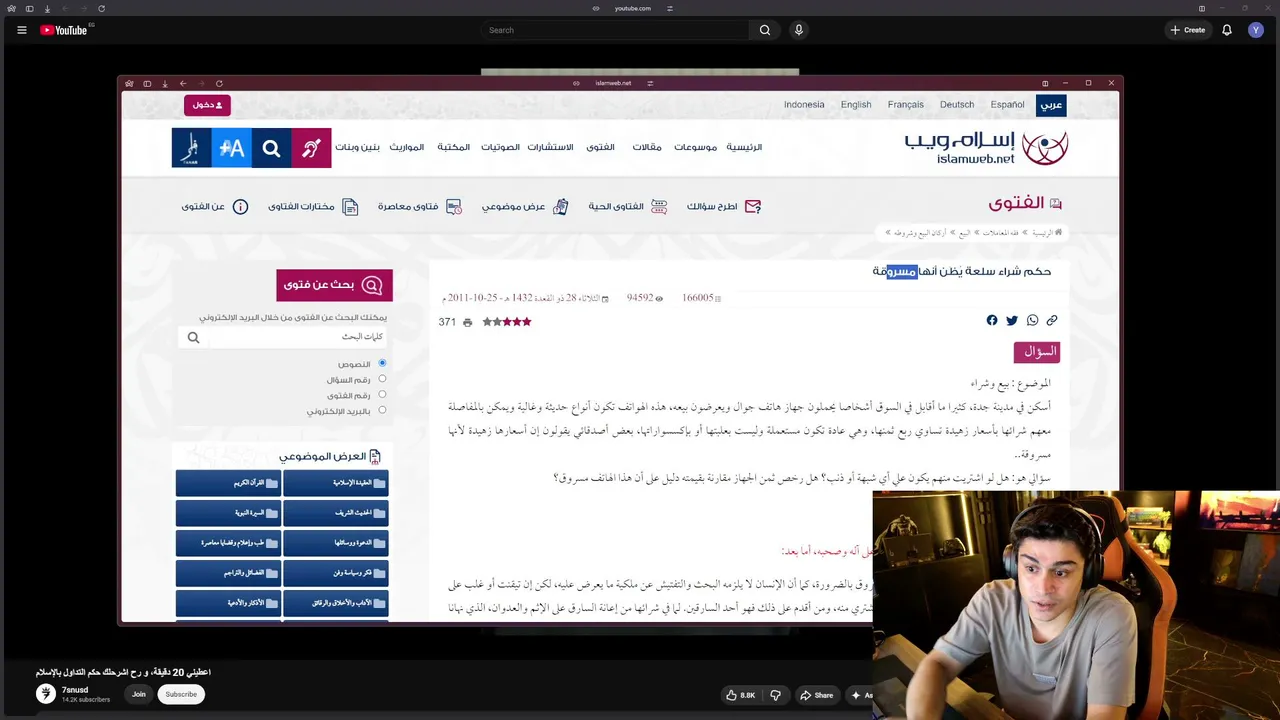The image size is (1280, 720).
Task: Open فتاوى معاصرة contemporary fatwas link
Action: tap(420, 207)
